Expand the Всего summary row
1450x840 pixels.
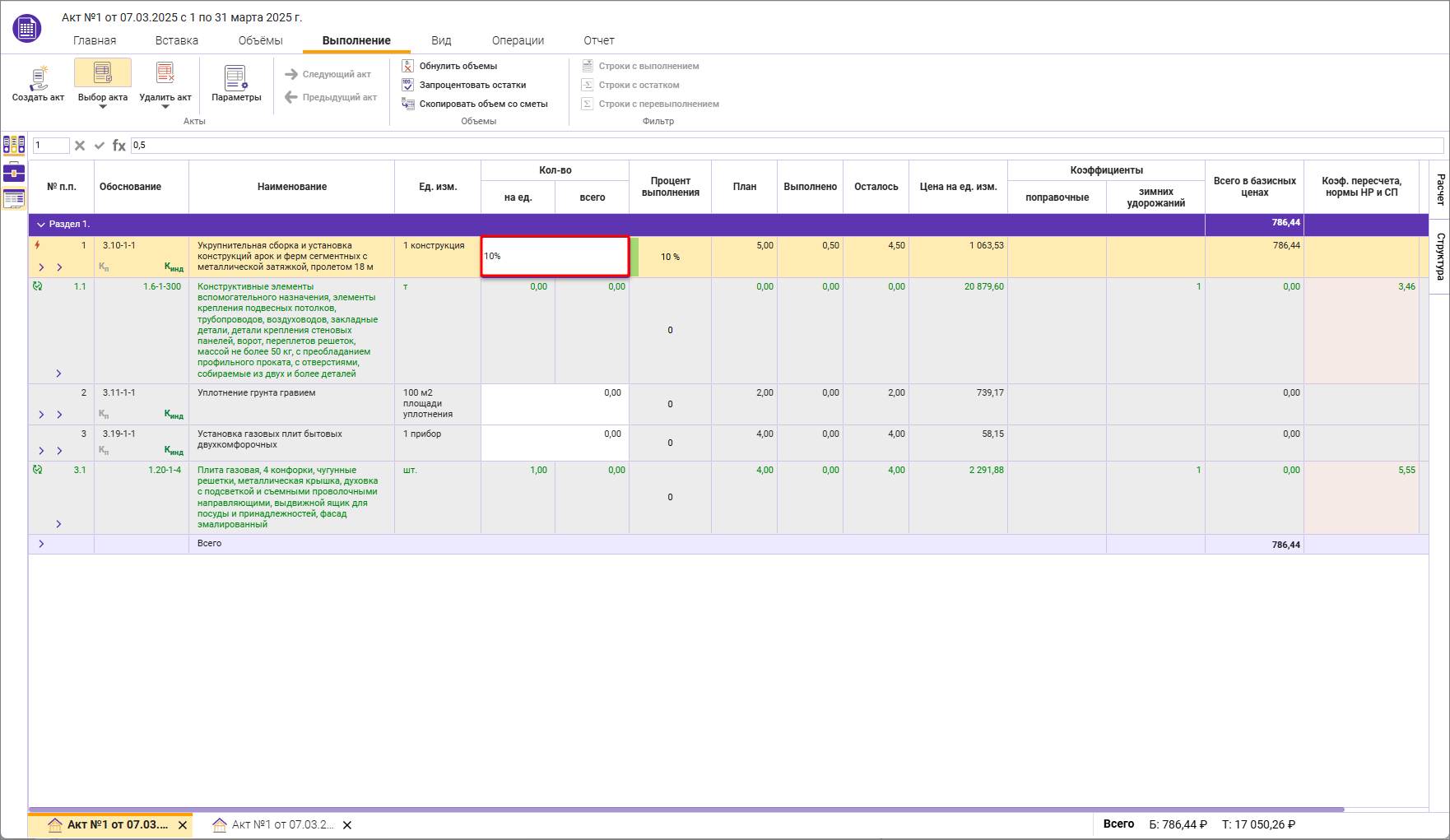pos(41,544)
